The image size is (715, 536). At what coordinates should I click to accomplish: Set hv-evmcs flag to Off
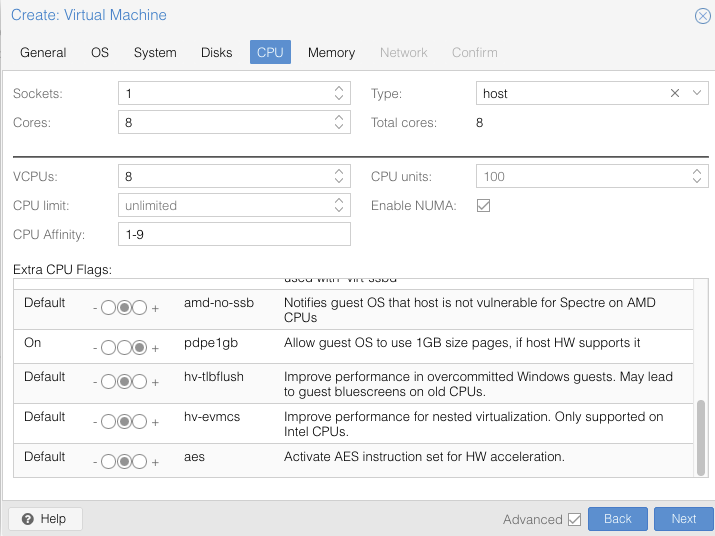click(x=109, y=422)
